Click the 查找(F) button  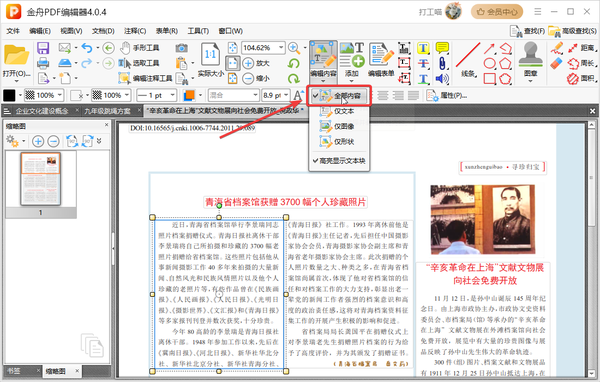pyautogui.click(x=528, y=31)
